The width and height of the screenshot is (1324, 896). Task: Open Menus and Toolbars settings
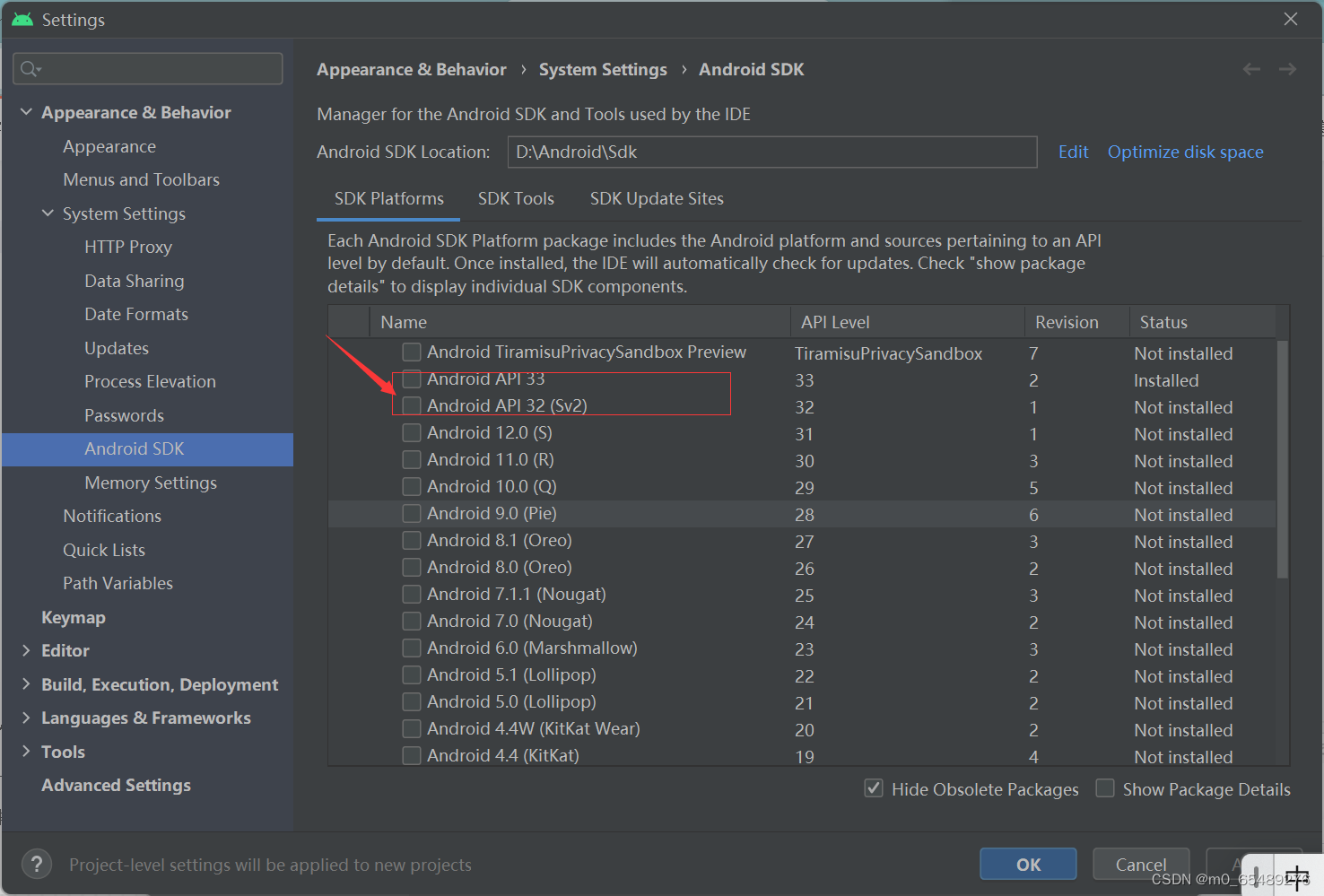141,179
